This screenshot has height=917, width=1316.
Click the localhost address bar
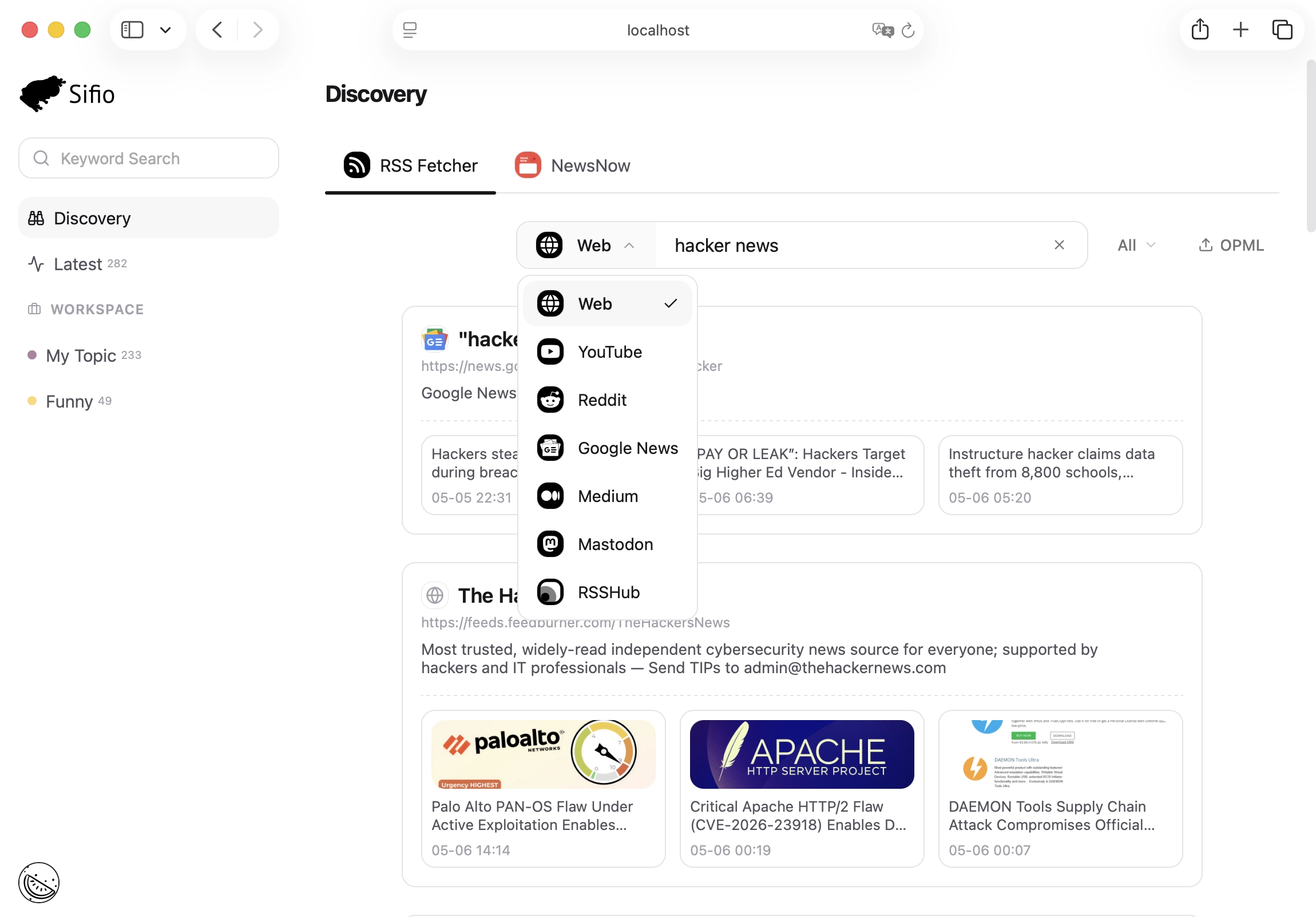[658, 30]
